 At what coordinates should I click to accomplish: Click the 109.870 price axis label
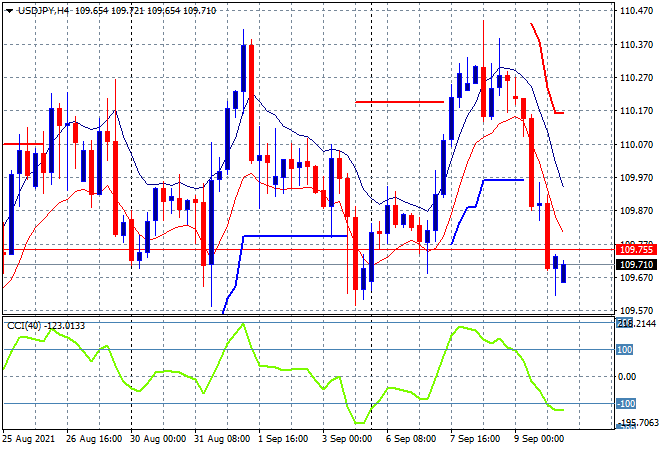pos(636,210)
